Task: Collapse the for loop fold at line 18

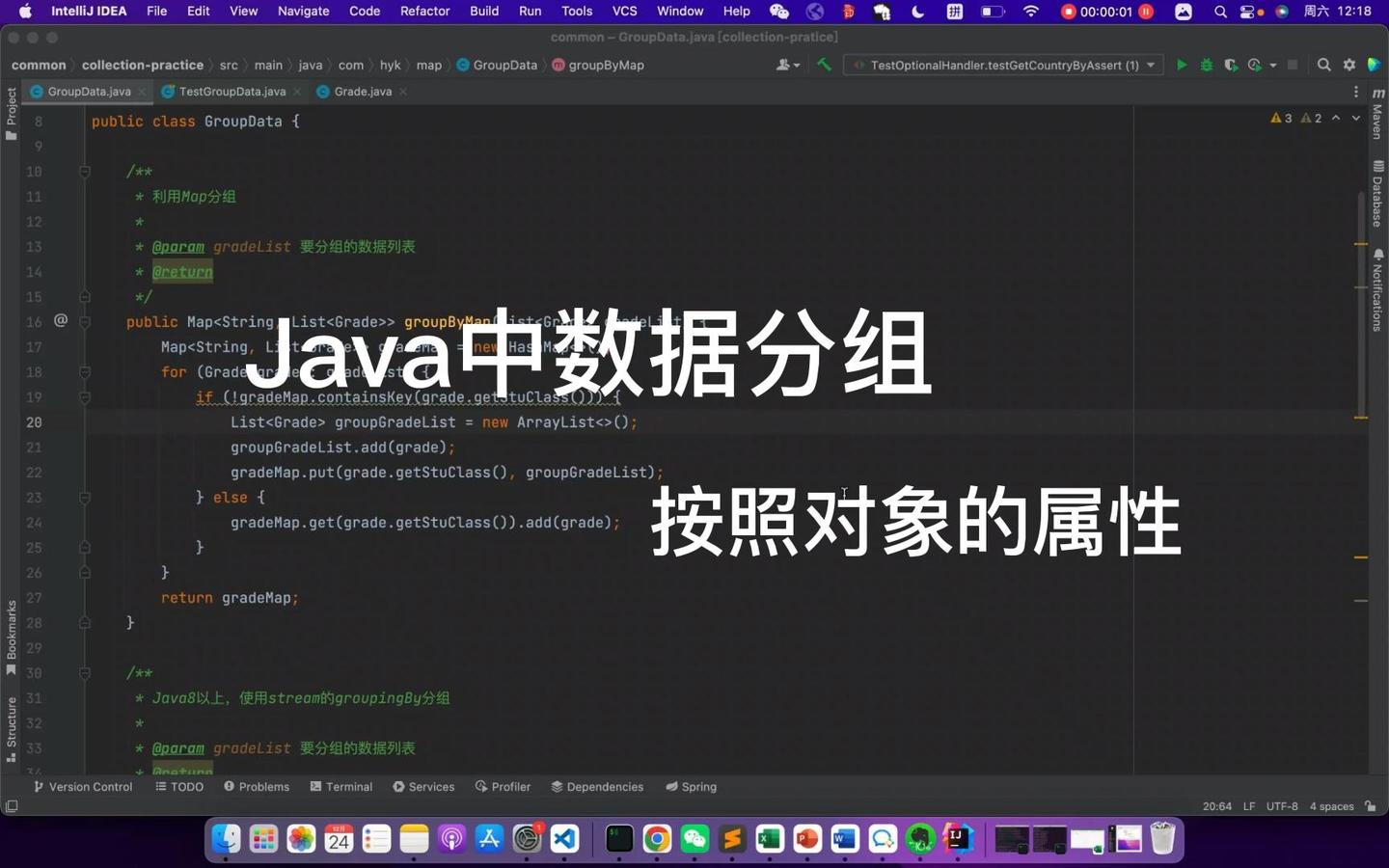Action: pos(84,372)
